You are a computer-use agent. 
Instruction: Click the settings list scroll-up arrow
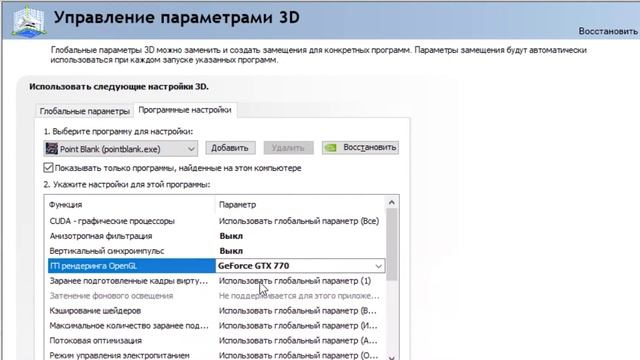pos(391,202)
